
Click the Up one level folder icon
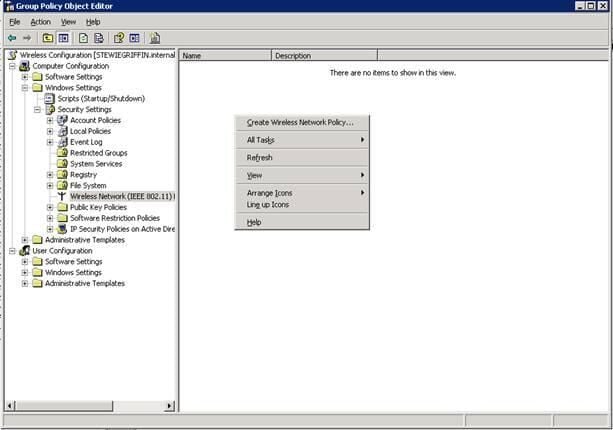(48, 38)
